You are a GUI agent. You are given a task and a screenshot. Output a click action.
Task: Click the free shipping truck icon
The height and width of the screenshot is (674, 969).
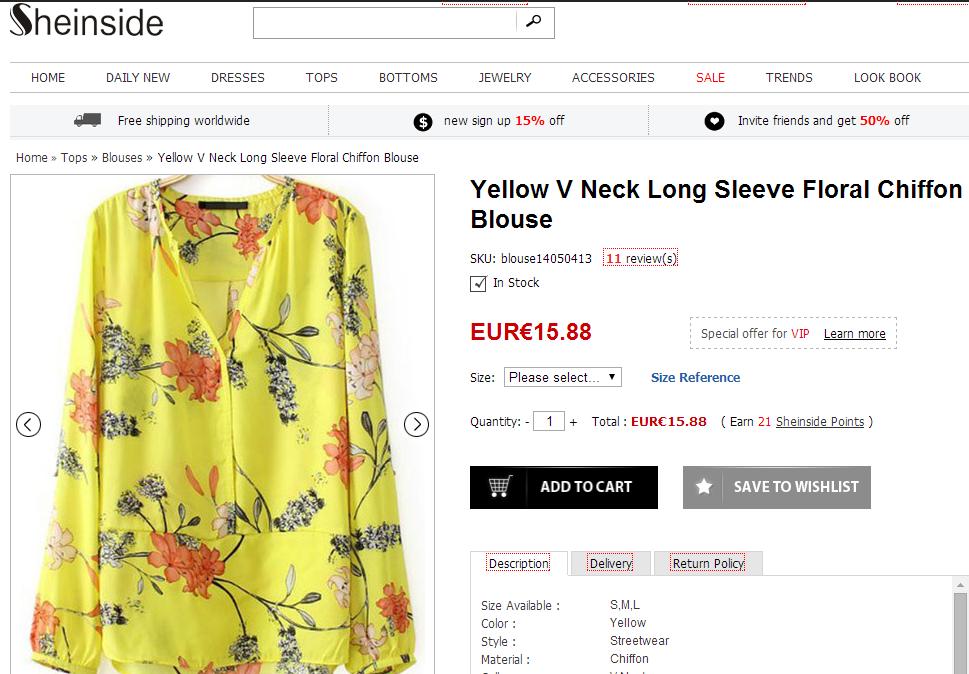(x=87, y=120)
